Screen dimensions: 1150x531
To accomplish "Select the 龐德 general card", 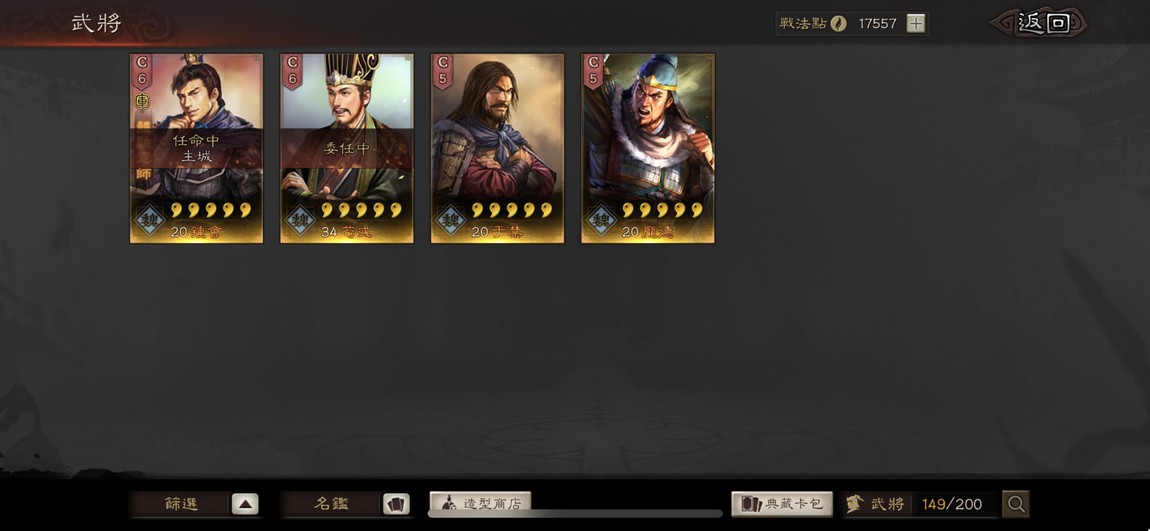I will pyautogui.click(x=648, y=148).
